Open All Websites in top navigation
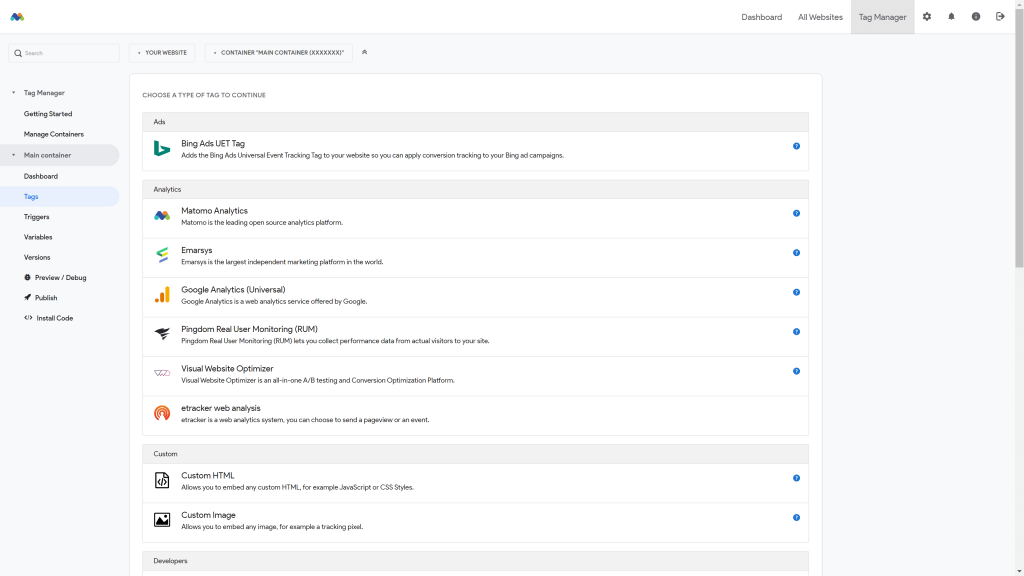 pos(820,17)
